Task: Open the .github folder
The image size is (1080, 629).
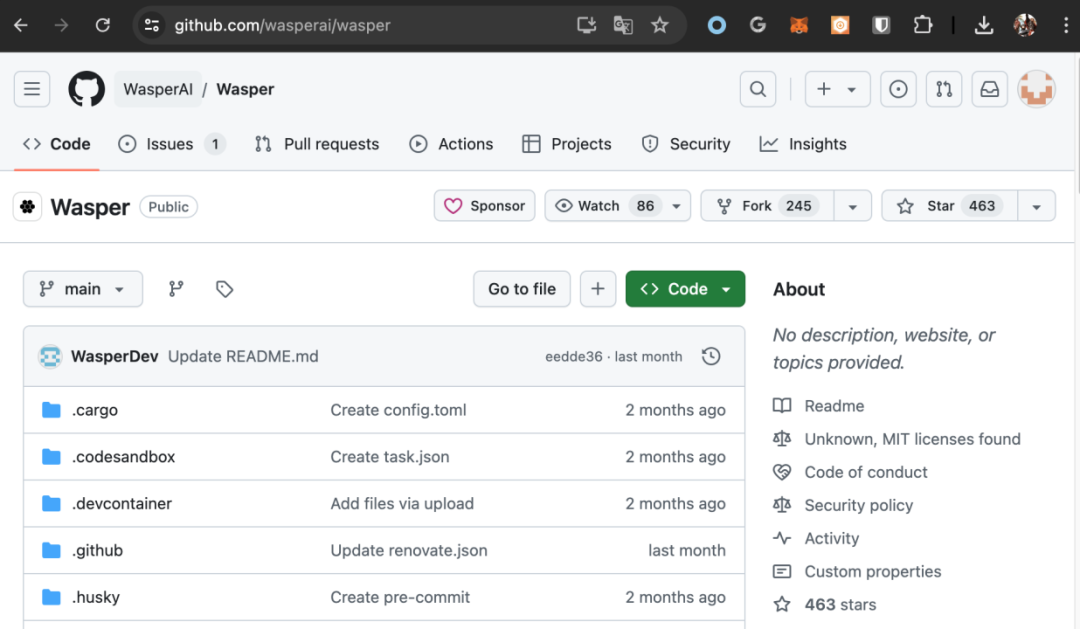Action: tap(97, 550)
